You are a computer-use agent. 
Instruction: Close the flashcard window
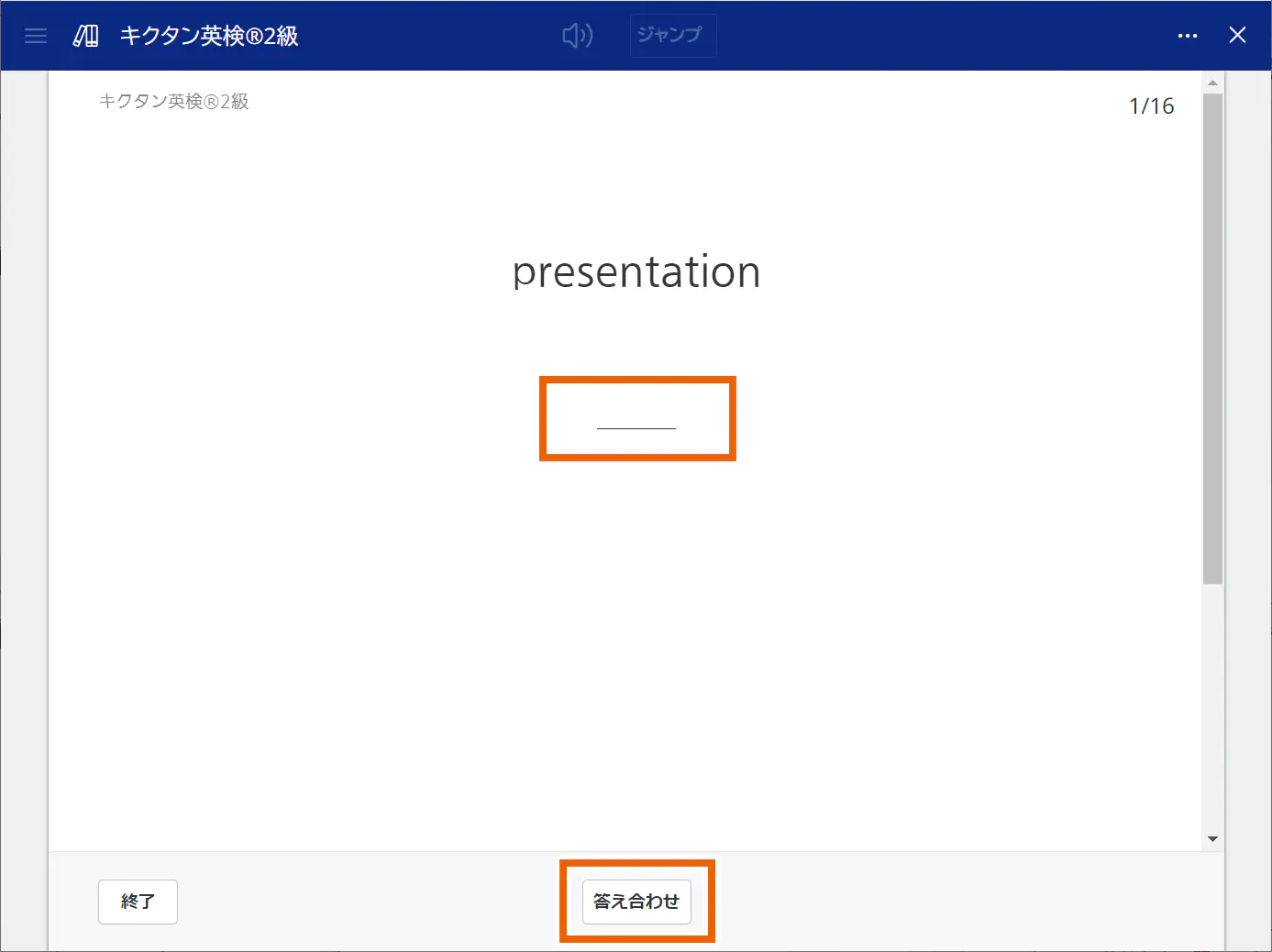[1237, 35]
